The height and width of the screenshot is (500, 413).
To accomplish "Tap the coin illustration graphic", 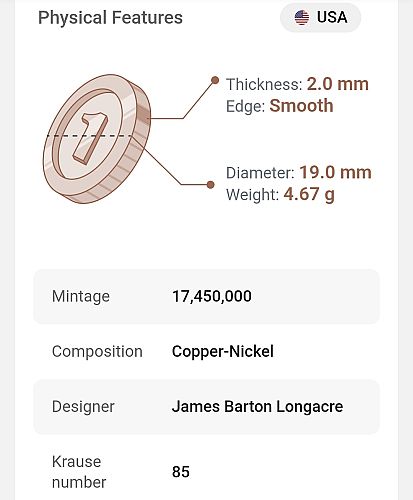I will [x=97, y=138].
